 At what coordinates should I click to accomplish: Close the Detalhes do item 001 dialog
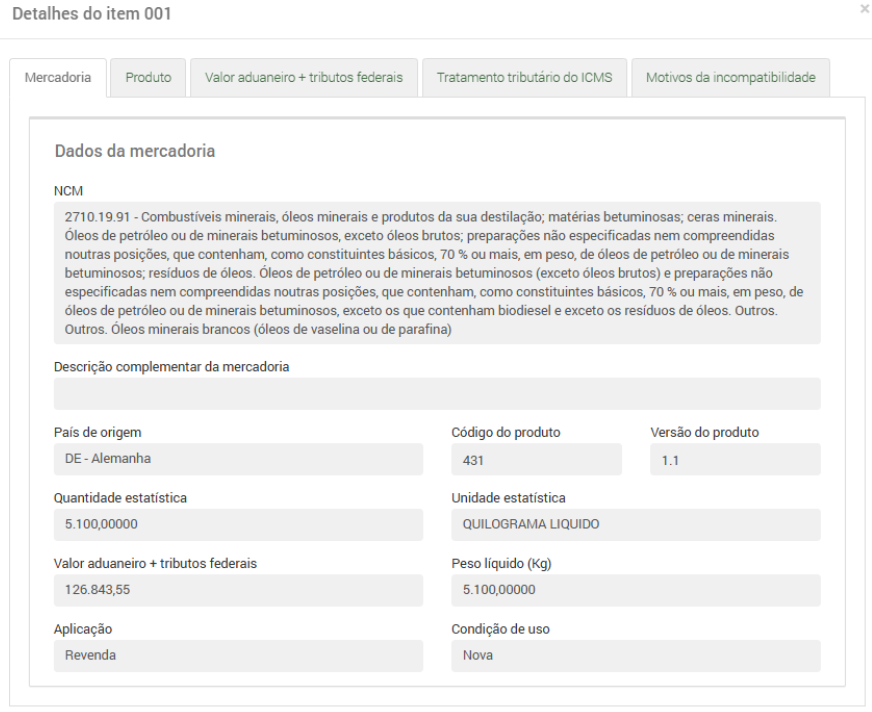(x=864, y=8)
